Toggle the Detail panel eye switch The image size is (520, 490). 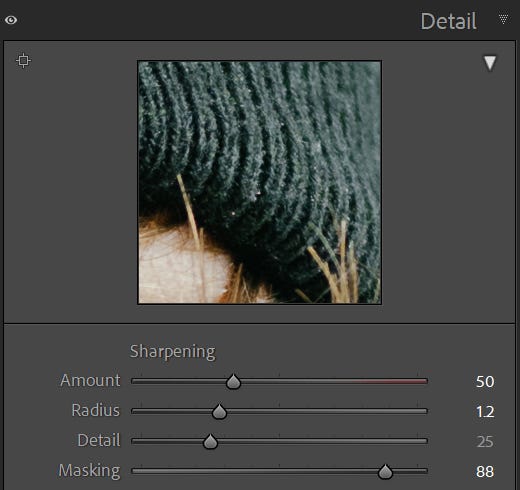coord(11,20)
